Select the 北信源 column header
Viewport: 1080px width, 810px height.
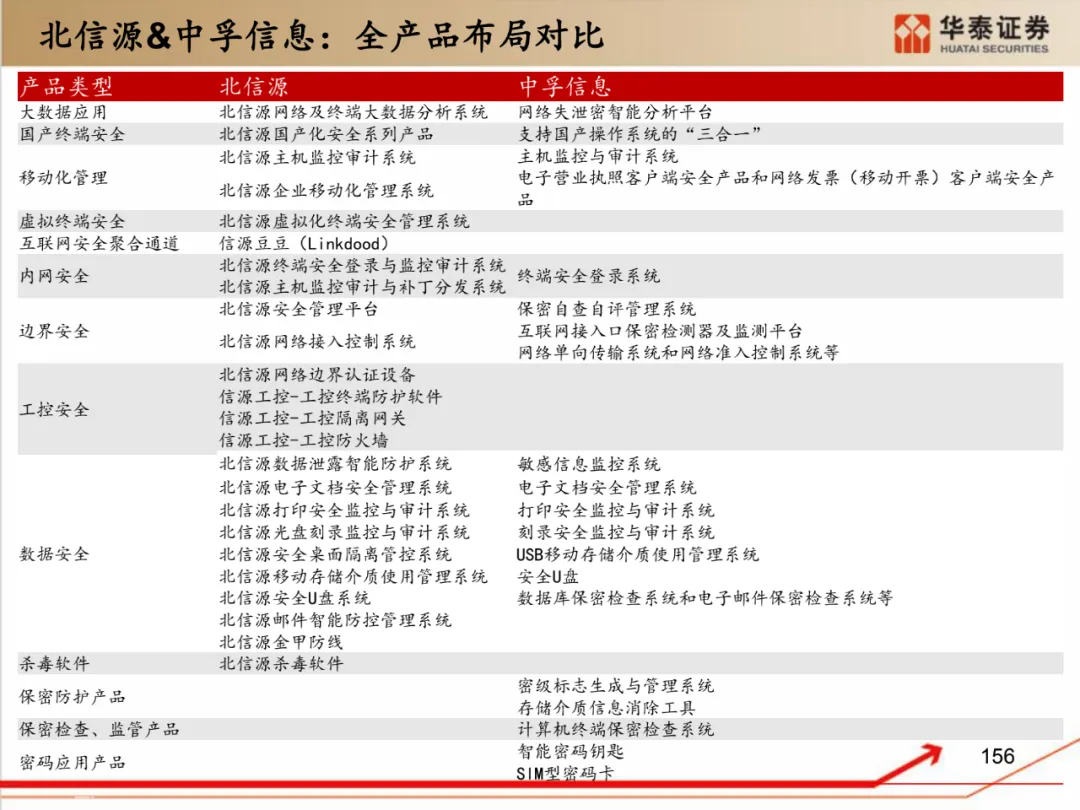pos(253,87)
